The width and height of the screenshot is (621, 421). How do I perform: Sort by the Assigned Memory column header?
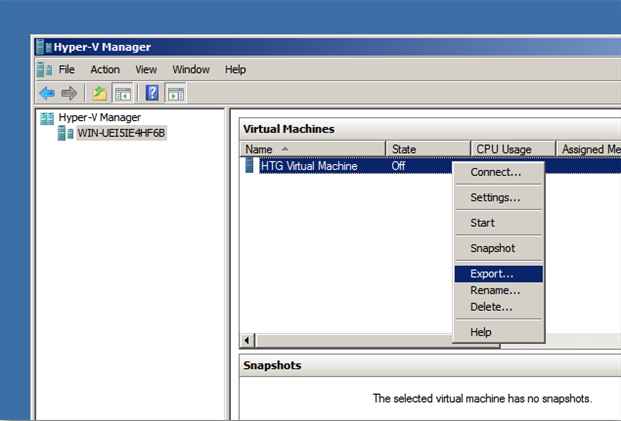click(589, 149)
